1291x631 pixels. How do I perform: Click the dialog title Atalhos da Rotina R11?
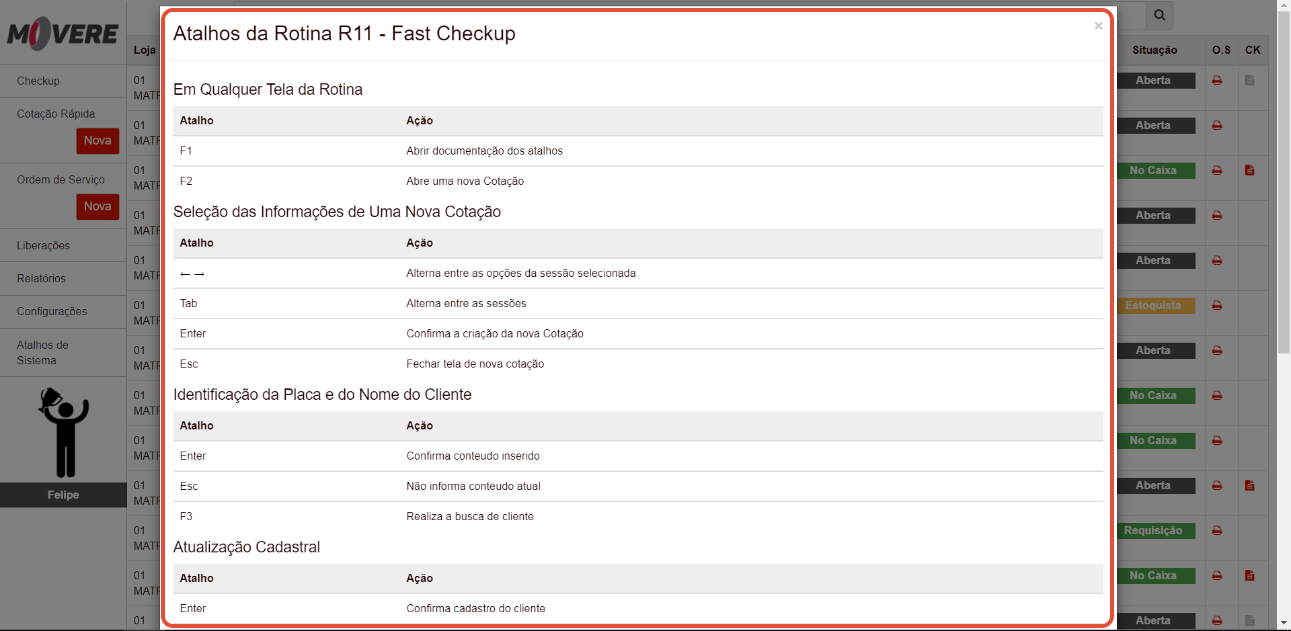344,33
